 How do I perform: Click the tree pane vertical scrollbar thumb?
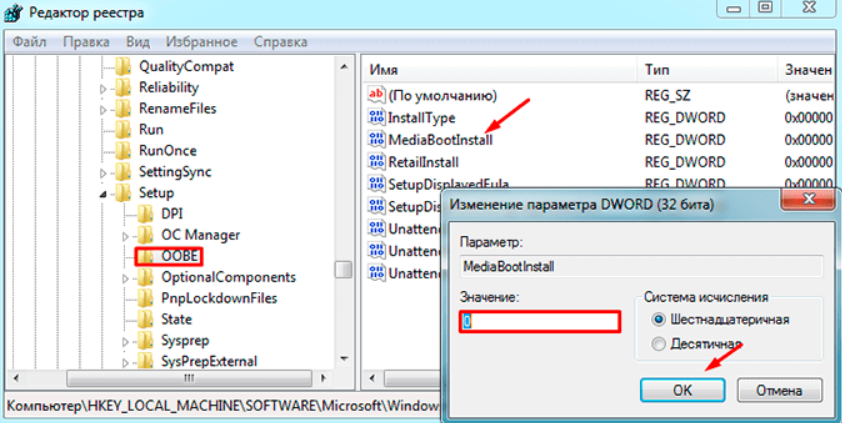[343, 270]
